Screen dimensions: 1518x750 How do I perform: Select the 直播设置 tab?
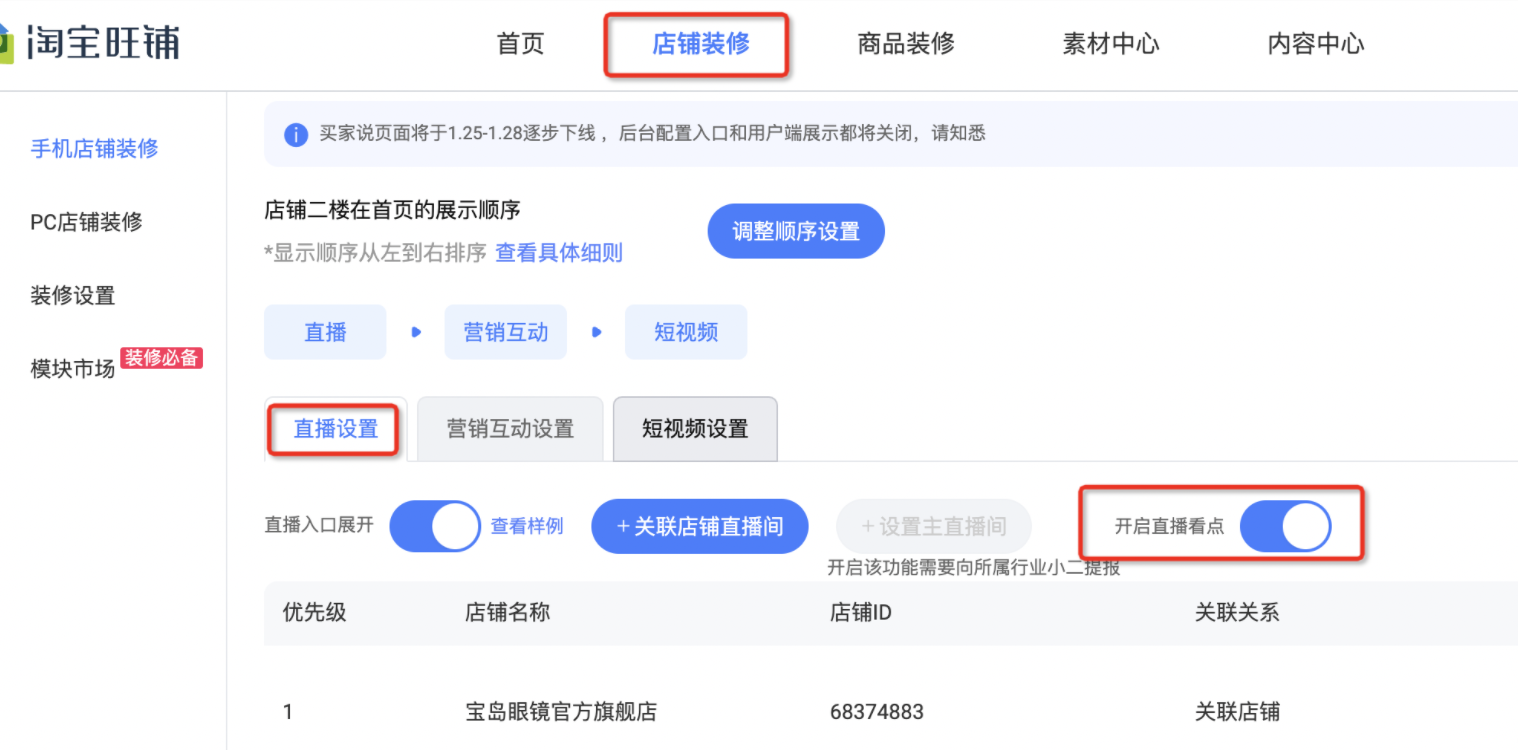click(x=336, y=429)
